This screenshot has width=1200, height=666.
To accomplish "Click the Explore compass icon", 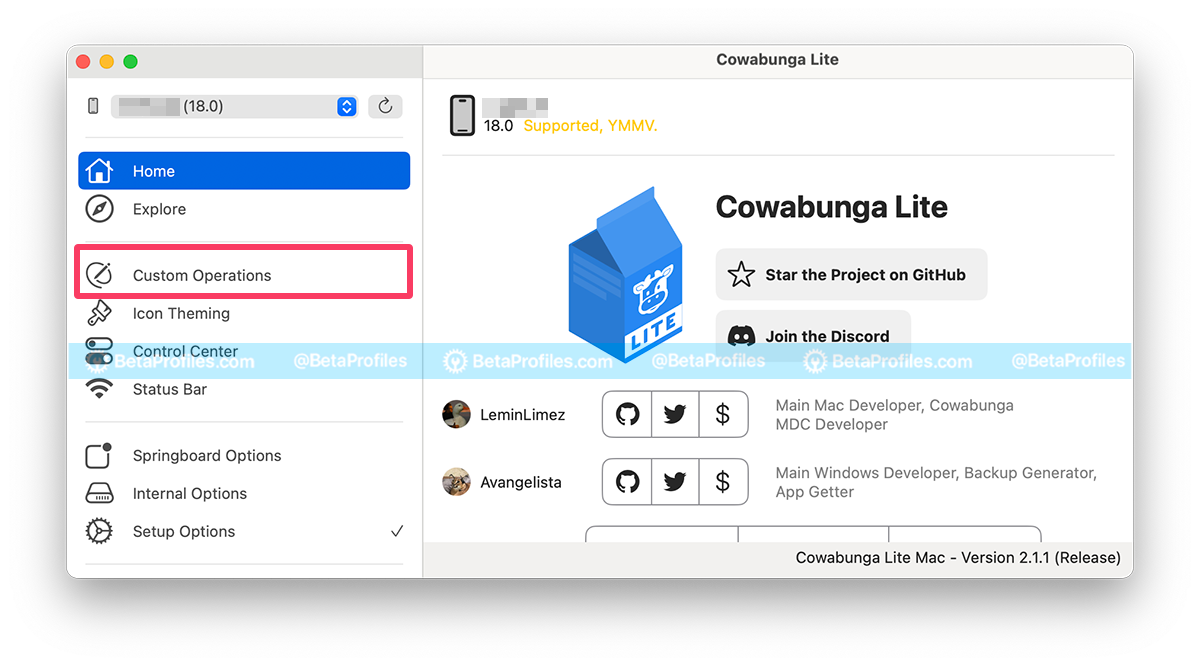I will click(99, 209).
